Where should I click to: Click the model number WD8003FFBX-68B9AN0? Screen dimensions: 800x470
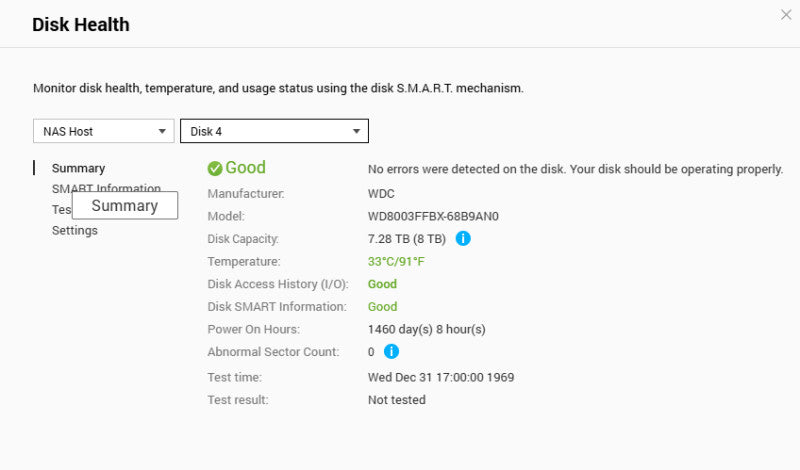click(x=433, y=216)
